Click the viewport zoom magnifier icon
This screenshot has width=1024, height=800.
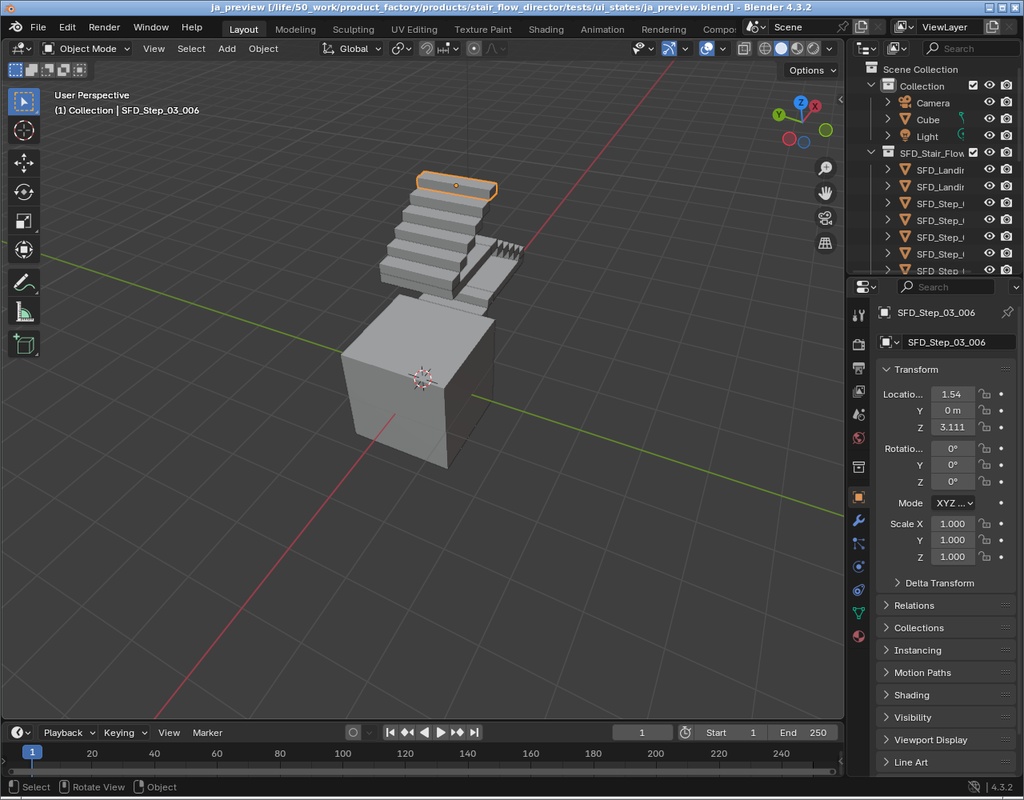pos(825,168)
